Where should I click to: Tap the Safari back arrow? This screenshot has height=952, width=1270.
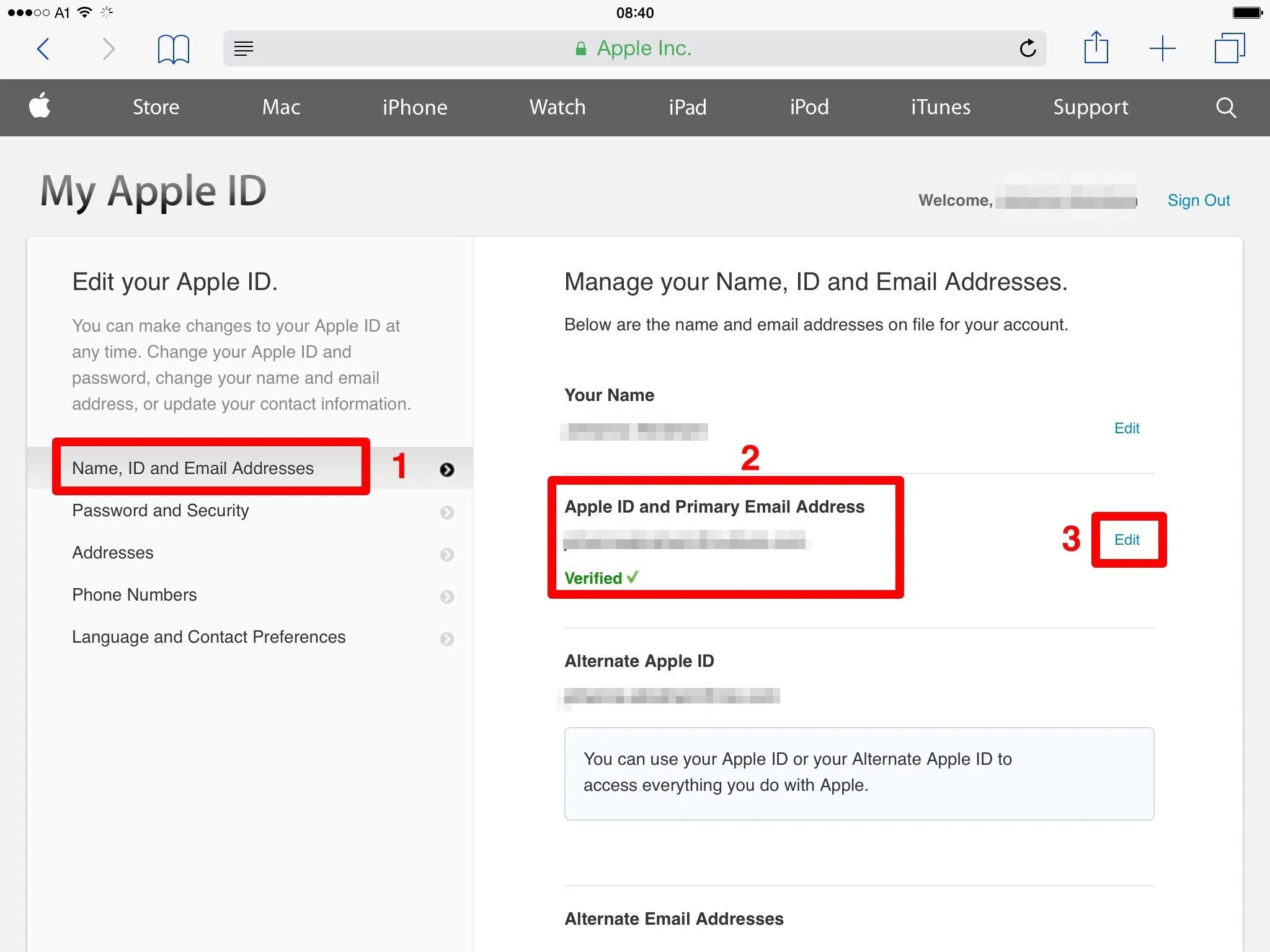43,48
